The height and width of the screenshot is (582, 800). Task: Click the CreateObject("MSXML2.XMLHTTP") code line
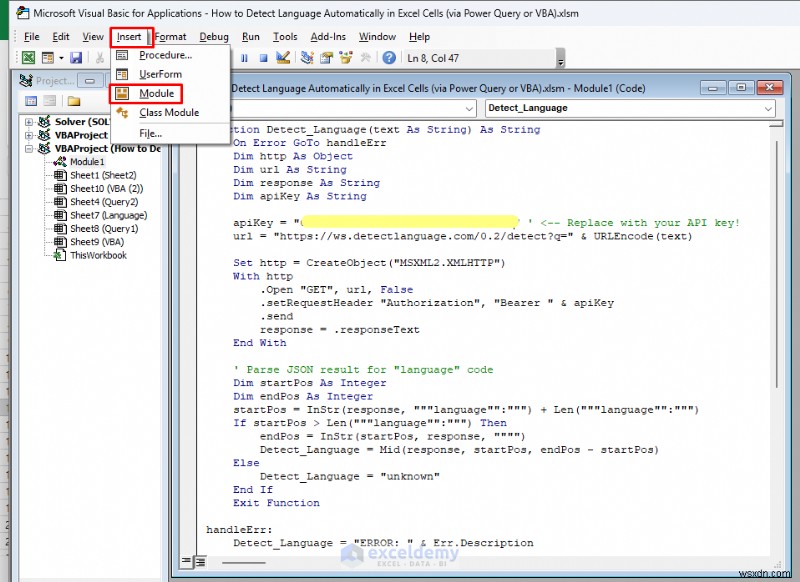pyautogui.click(x=369, y=263)
